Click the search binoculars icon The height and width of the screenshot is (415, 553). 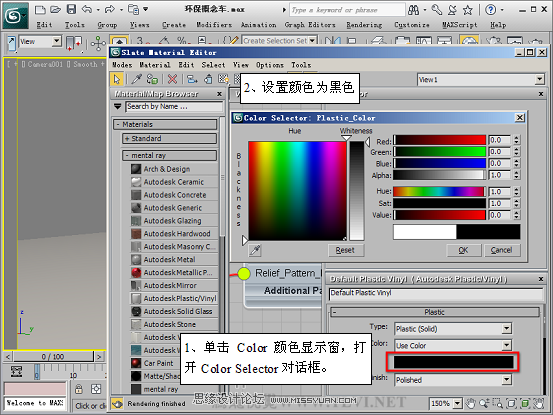point(413,10)
